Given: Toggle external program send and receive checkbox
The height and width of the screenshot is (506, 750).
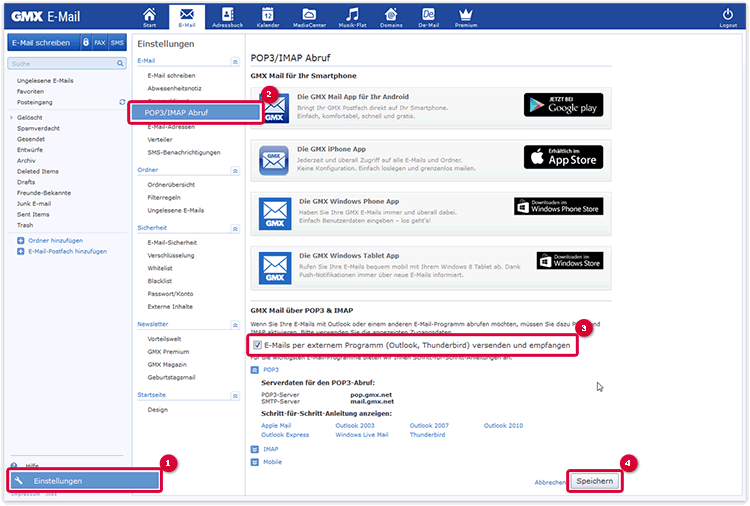Looking at the screenshot, I should click(257, 345).
